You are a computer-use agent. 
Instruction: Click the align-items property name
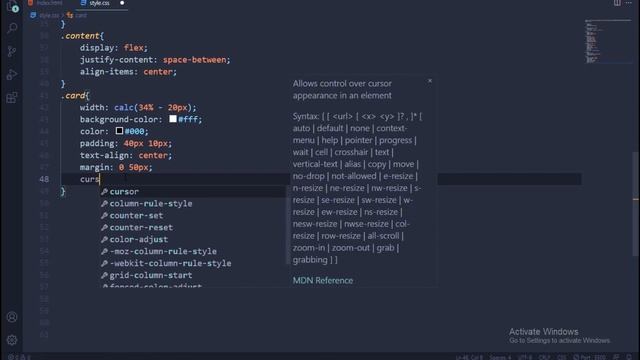click(x=107, y=71)
